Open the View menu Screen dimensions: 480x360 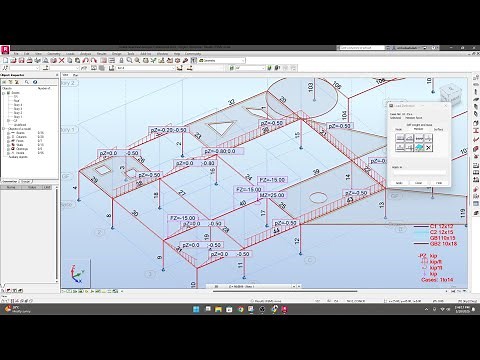point(38,54)
